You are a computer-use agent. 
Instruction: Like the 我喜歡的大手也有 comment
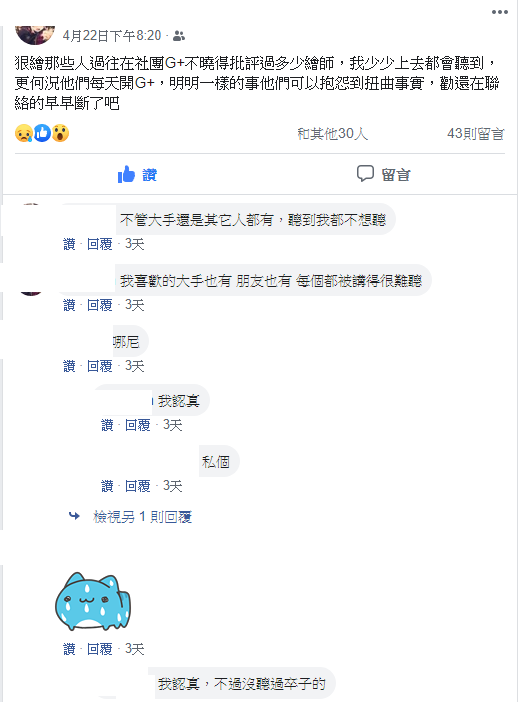click(x=69, y=305)
